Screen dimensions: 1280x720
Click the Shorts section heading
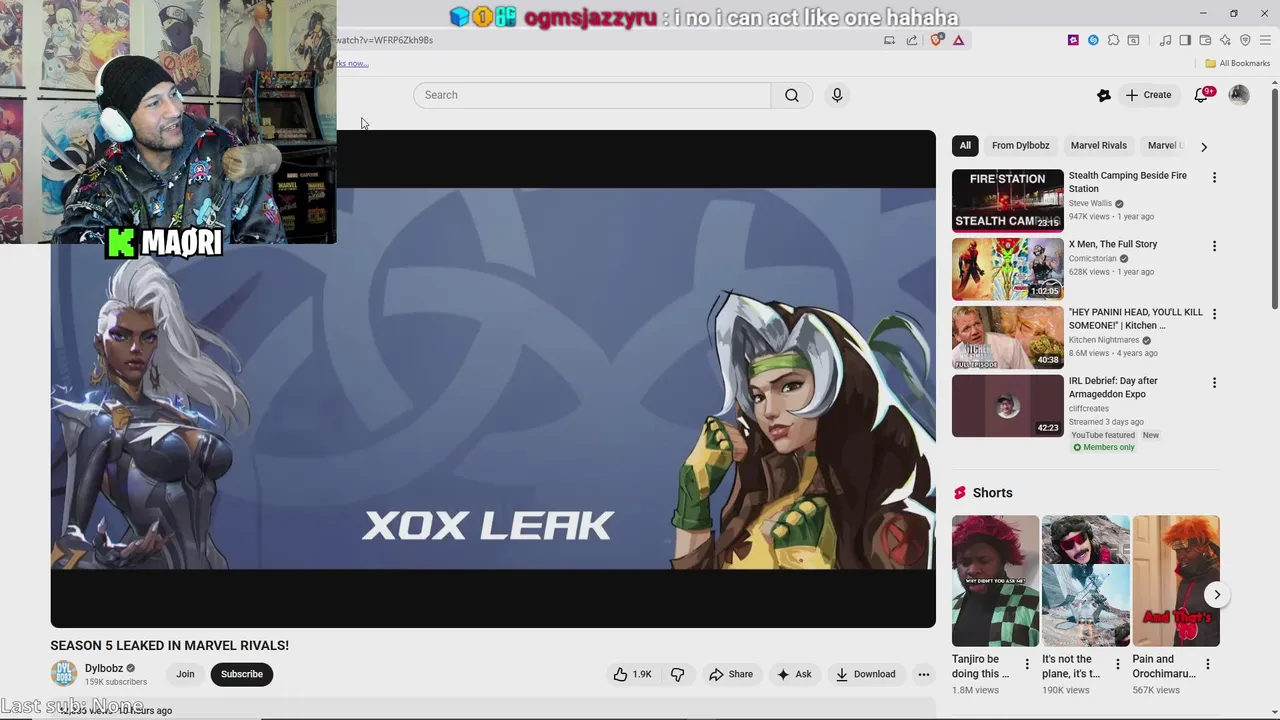point(992,493)
